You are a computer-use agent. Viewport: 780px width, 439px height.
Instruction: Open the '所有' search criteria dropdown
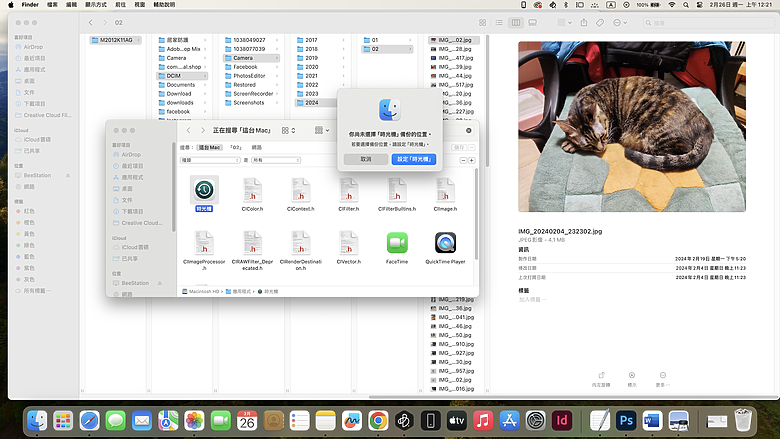pyautogui.click(x=276, y=160)
